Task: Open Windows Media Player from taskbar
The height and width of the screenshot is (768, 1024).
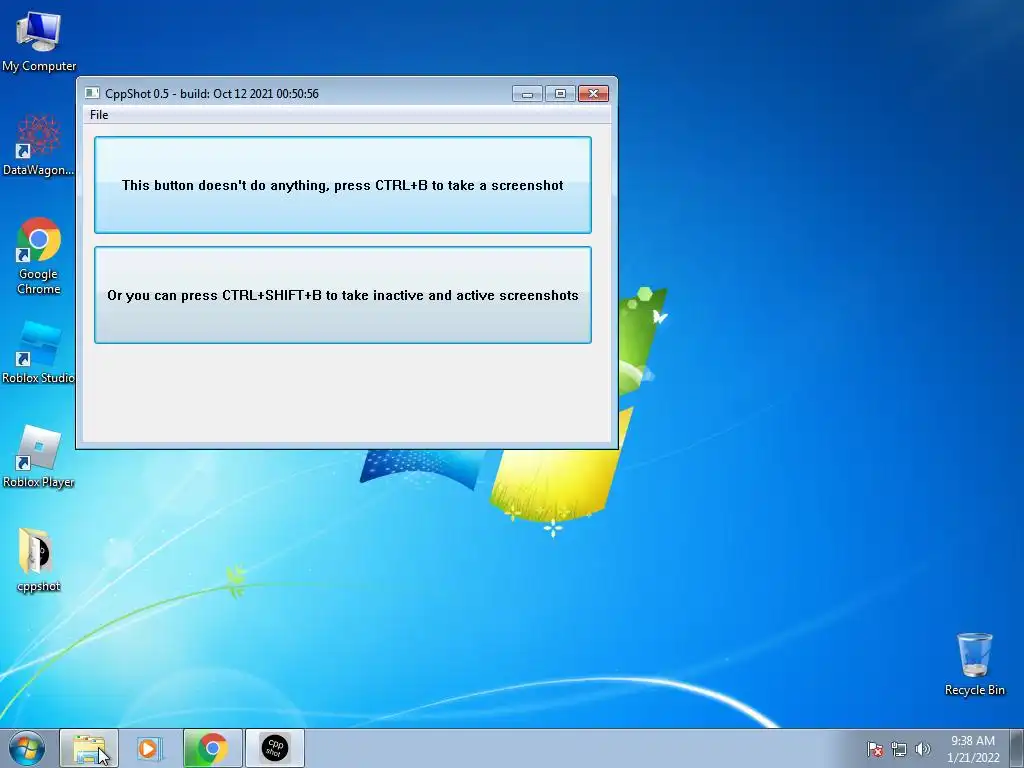Action: (x=150, y=748)
